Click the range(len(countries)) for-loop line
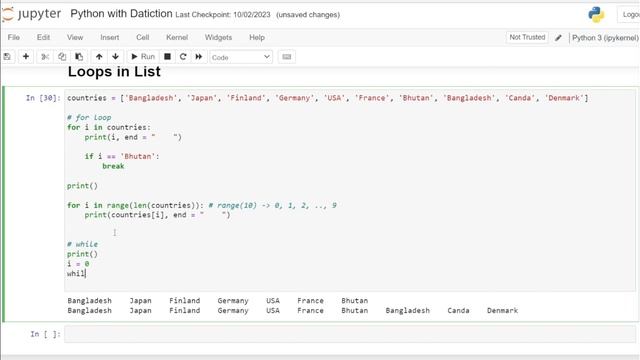 [202, 205]
